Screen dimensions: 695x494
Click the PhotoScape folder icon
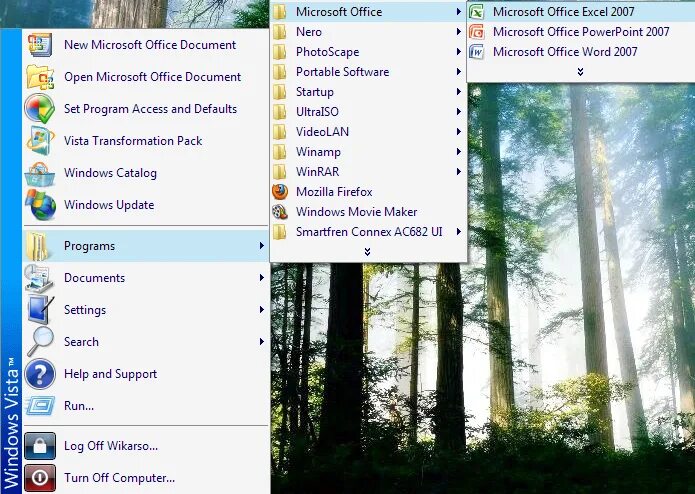click(279, 52)
